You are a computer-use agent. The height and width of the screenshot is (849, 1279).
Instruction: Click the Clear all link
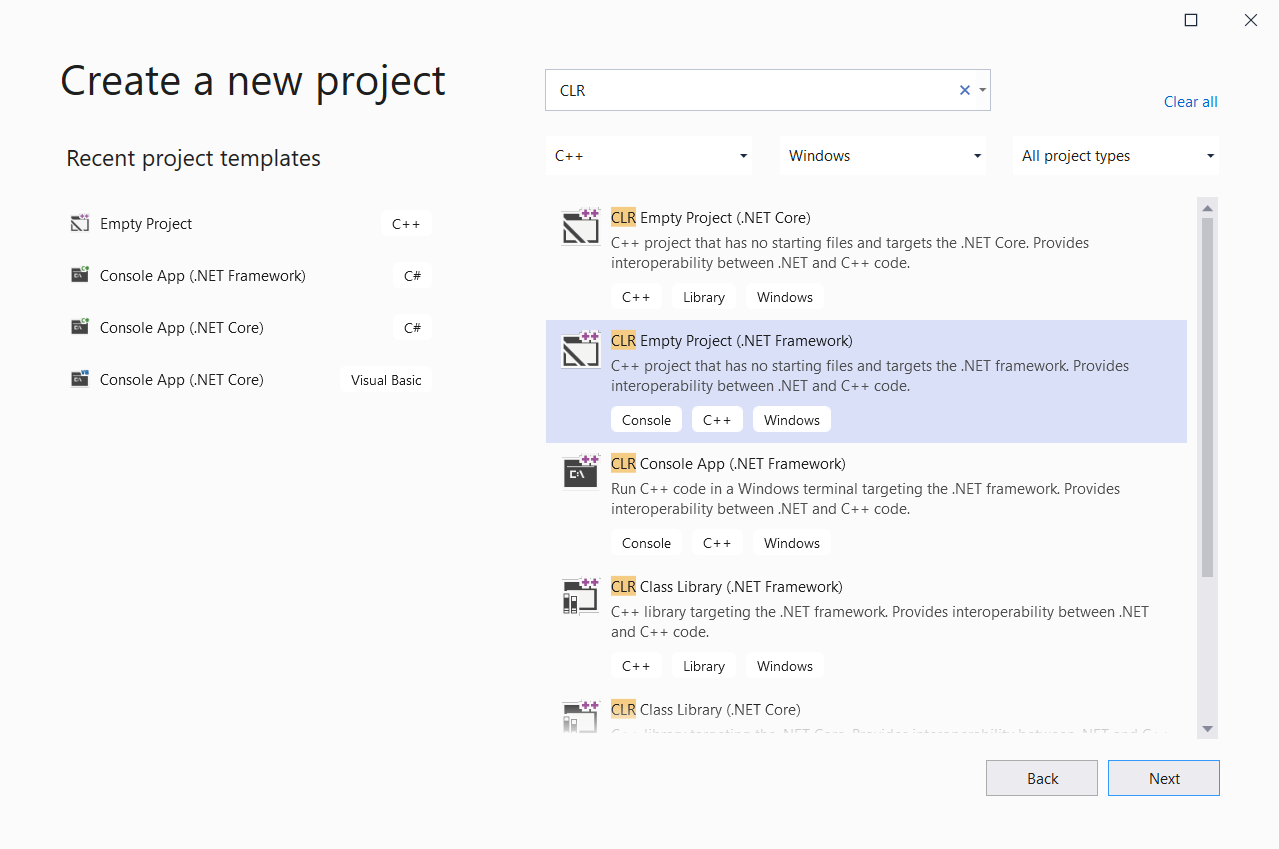click(1190, 102)
